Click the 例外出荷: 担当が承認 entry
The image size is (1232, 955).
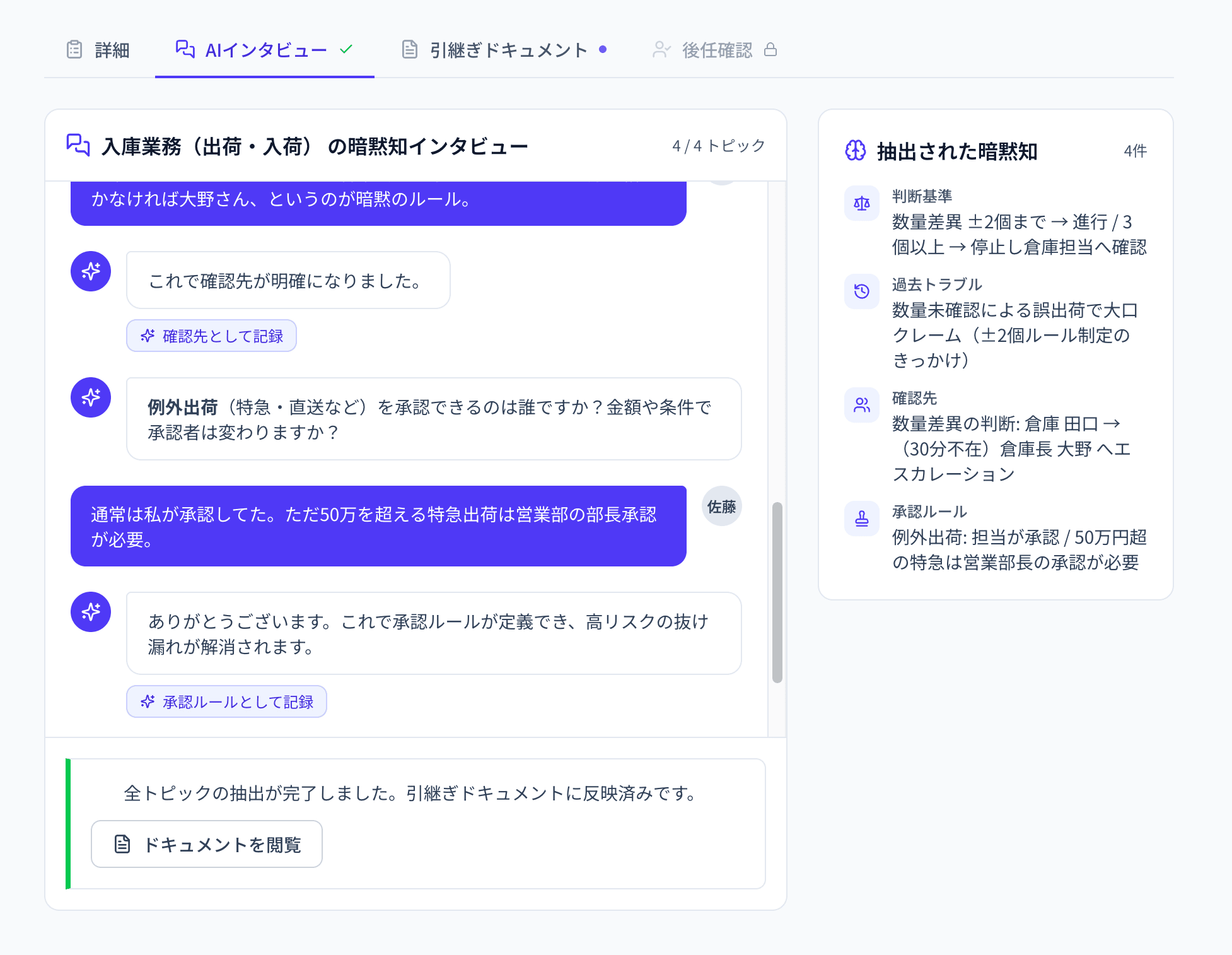click(x=1020, y=549)
